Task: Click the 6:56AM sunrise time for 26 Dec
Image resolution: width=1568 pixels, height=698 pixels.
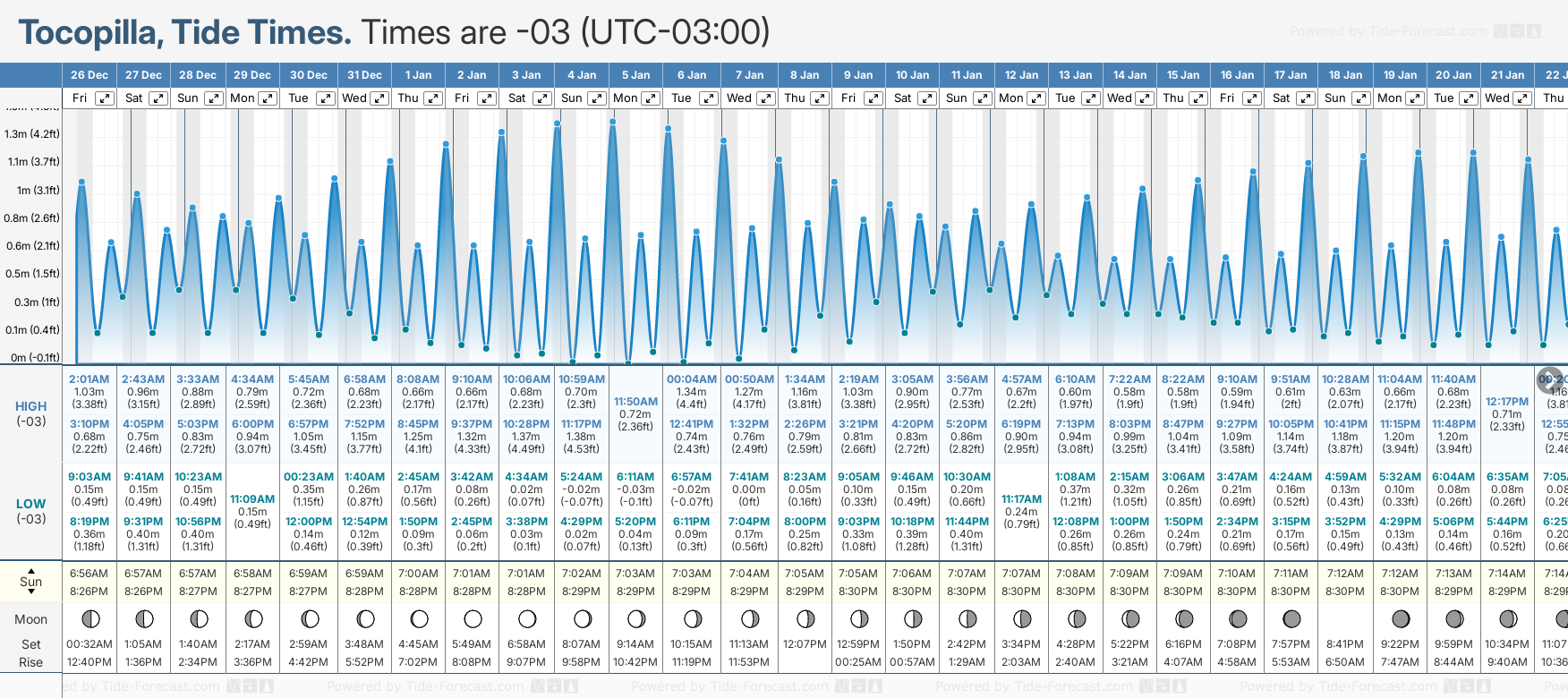Action: [x=89, y=574]
